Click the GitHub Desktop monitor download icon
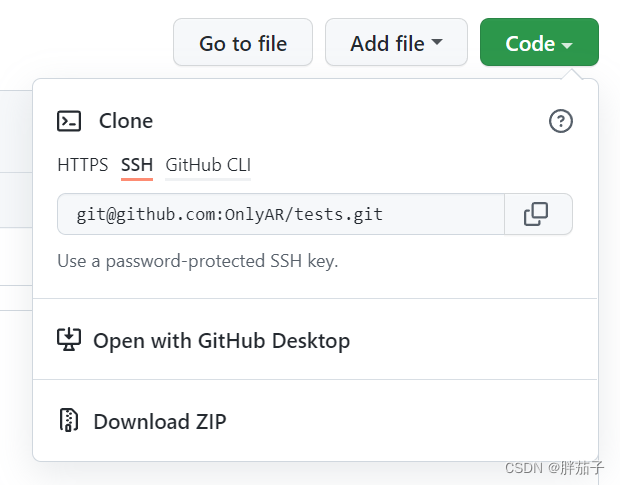620x485 pixels. tap(69, 339)
